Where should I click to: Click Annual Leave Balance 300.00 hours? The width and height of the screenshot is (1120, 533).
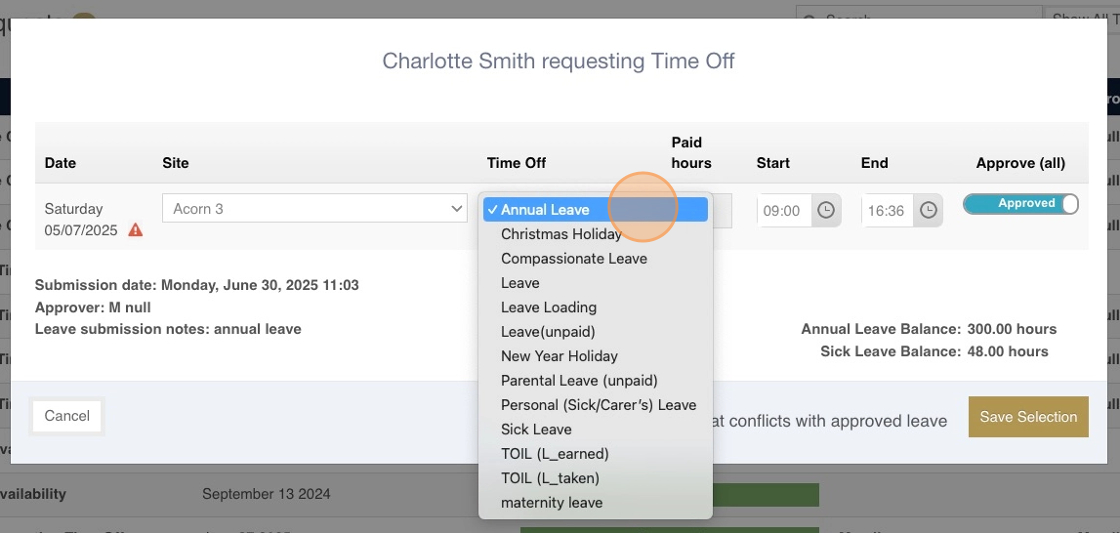(x=929, y=329)
